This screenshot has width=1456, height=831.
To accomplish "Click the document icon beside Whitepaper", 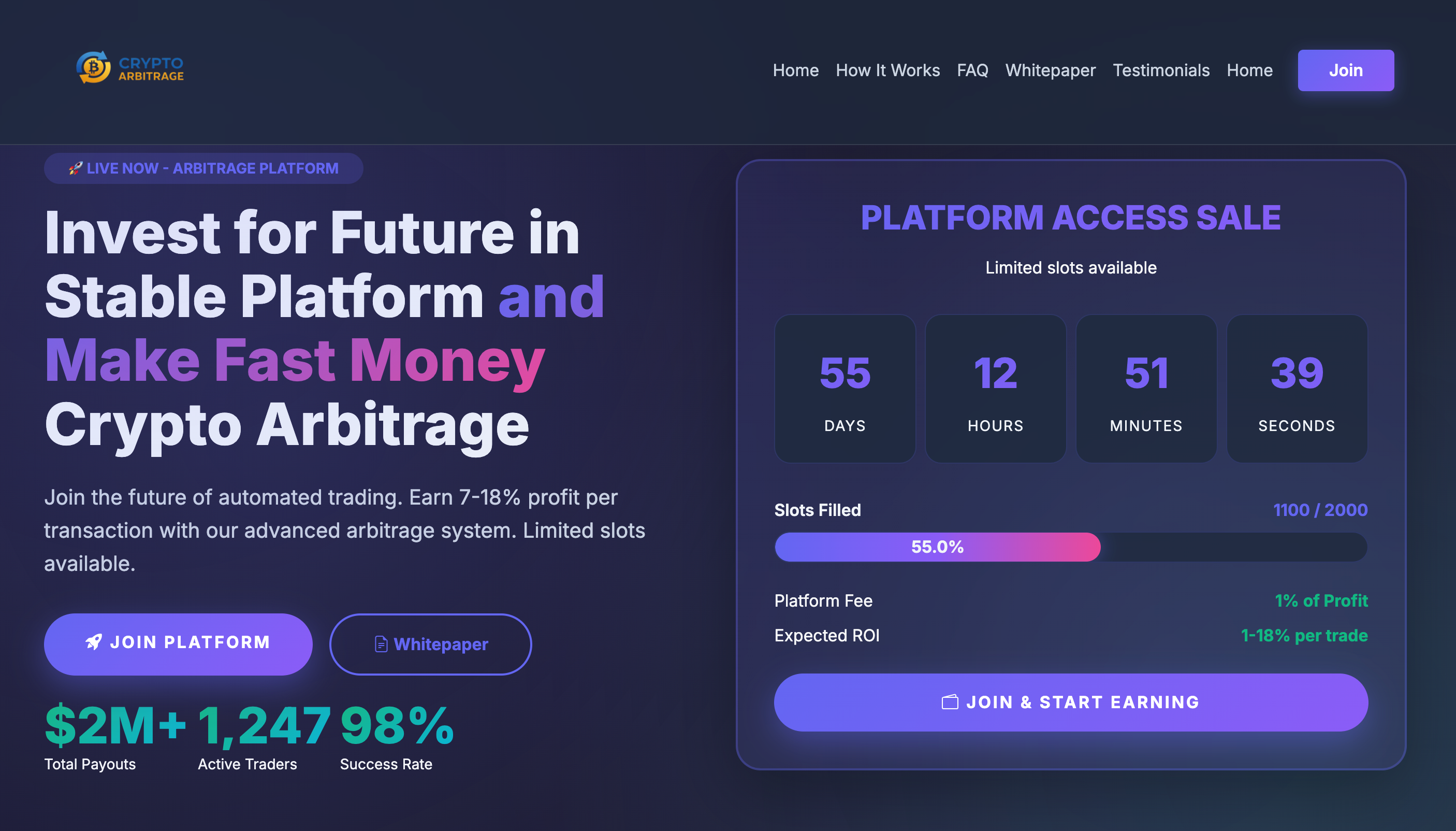I will coord(381,644).
